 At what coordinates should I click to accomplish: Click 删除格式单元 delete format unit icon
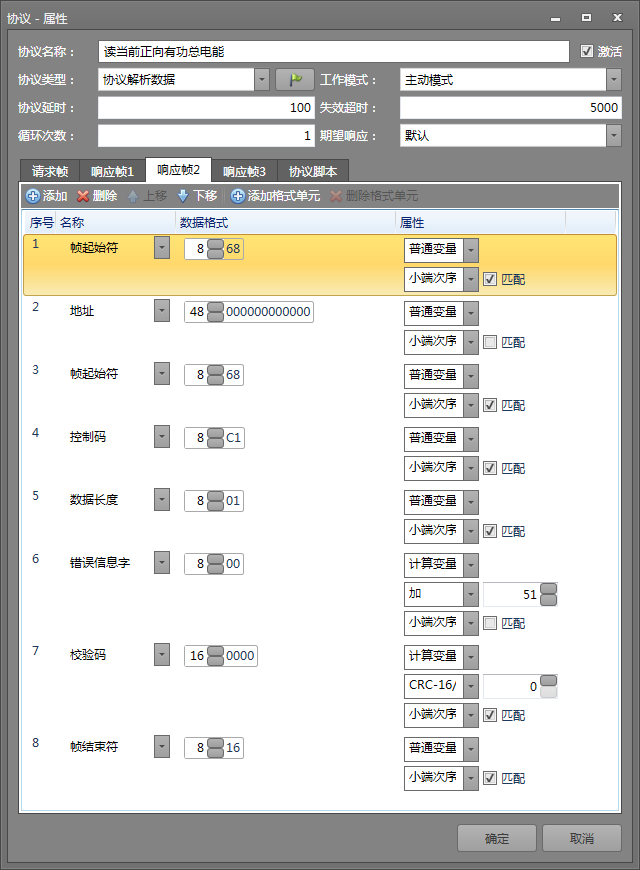[336, 196]
